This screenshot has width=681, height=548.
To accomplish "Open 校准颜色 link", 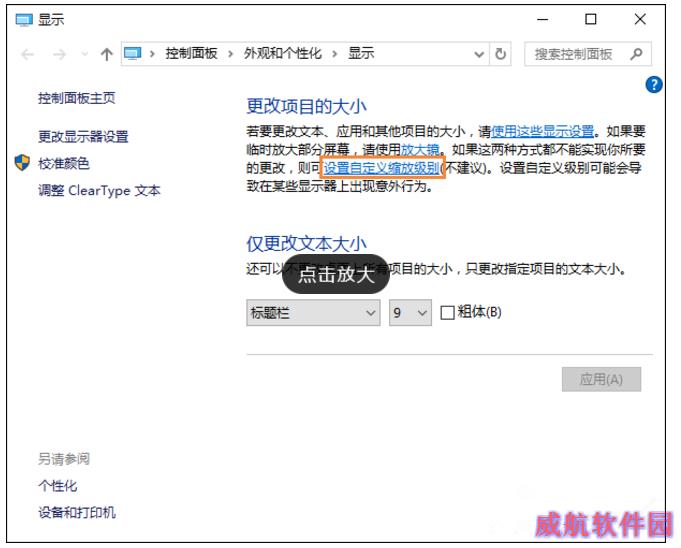I will (x=64, y=163).
